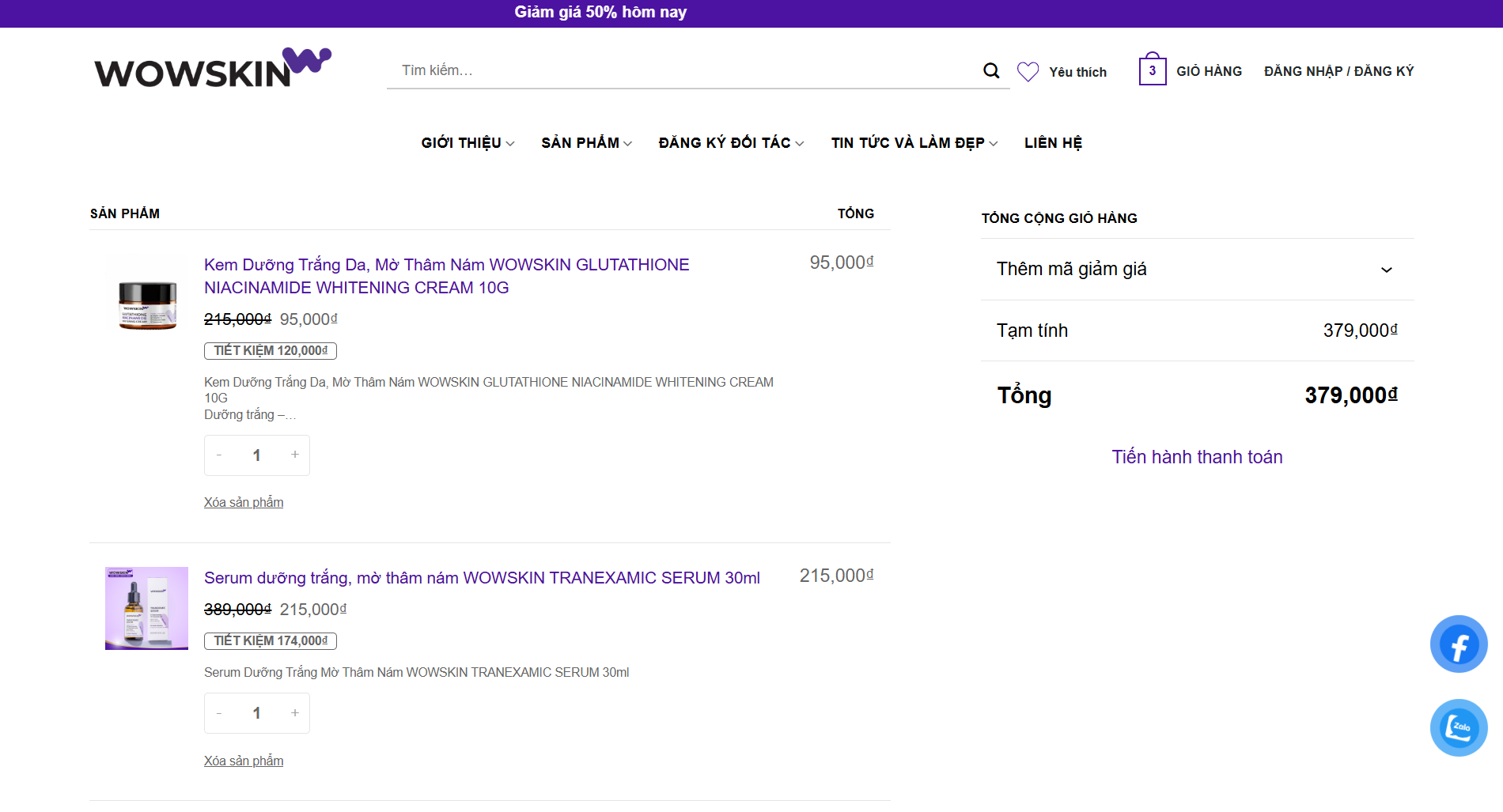Open the wishlist heart icon
Viewport: 1503px width, 812px height.
pos(1028,72)
